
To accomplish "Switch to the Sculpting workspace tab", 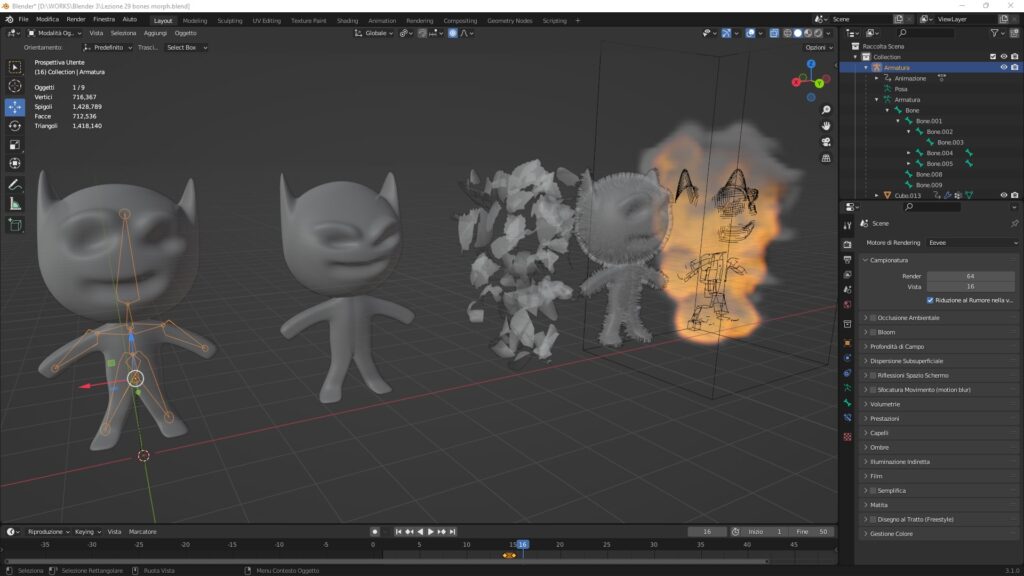I will tap(230, 21).
